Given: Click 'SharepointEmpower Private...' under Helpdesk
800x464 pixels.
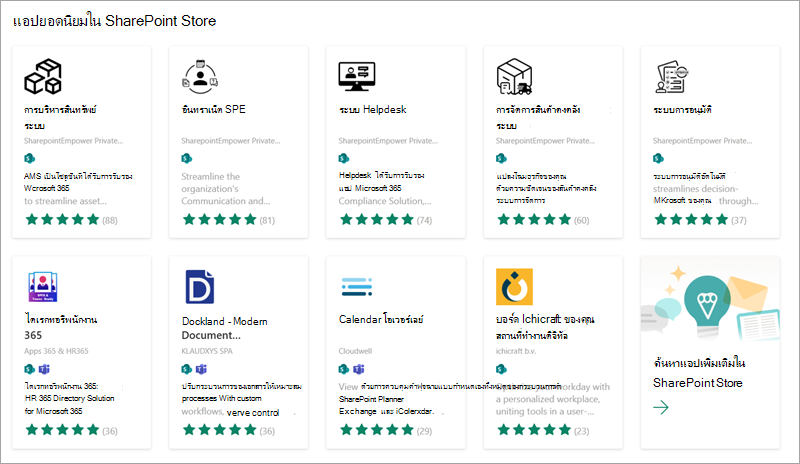Looking at the screenshot, I should (388, 141).
